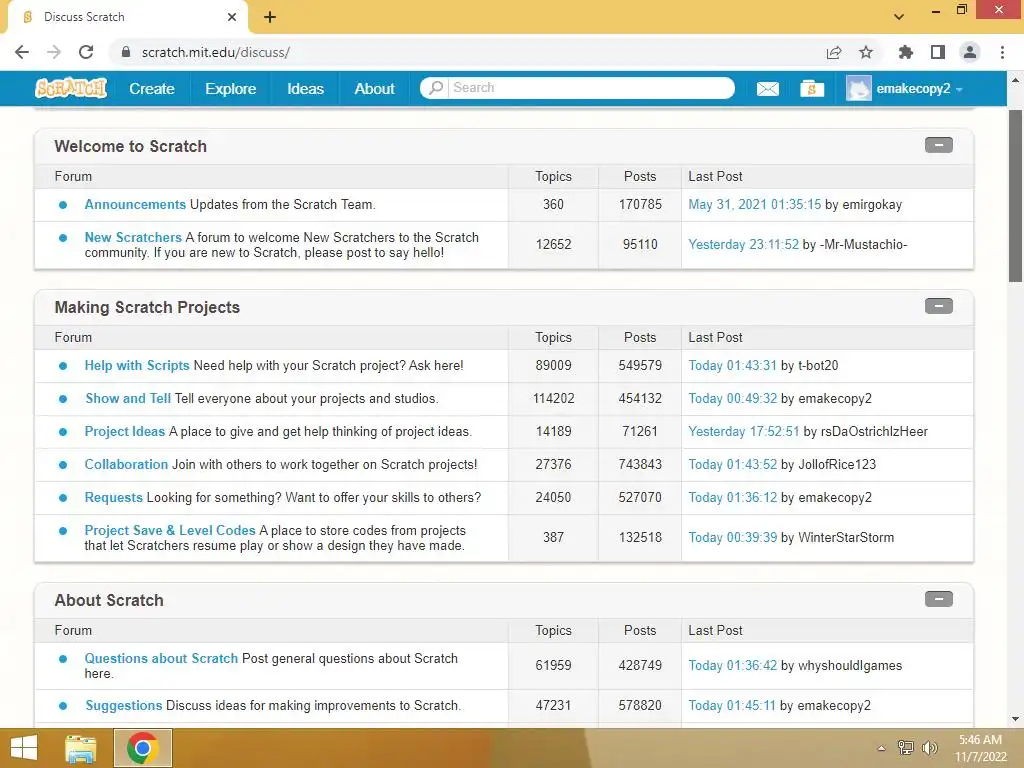Reload the page
This screenshot has height=768, width=1024.
coord(86,52)
